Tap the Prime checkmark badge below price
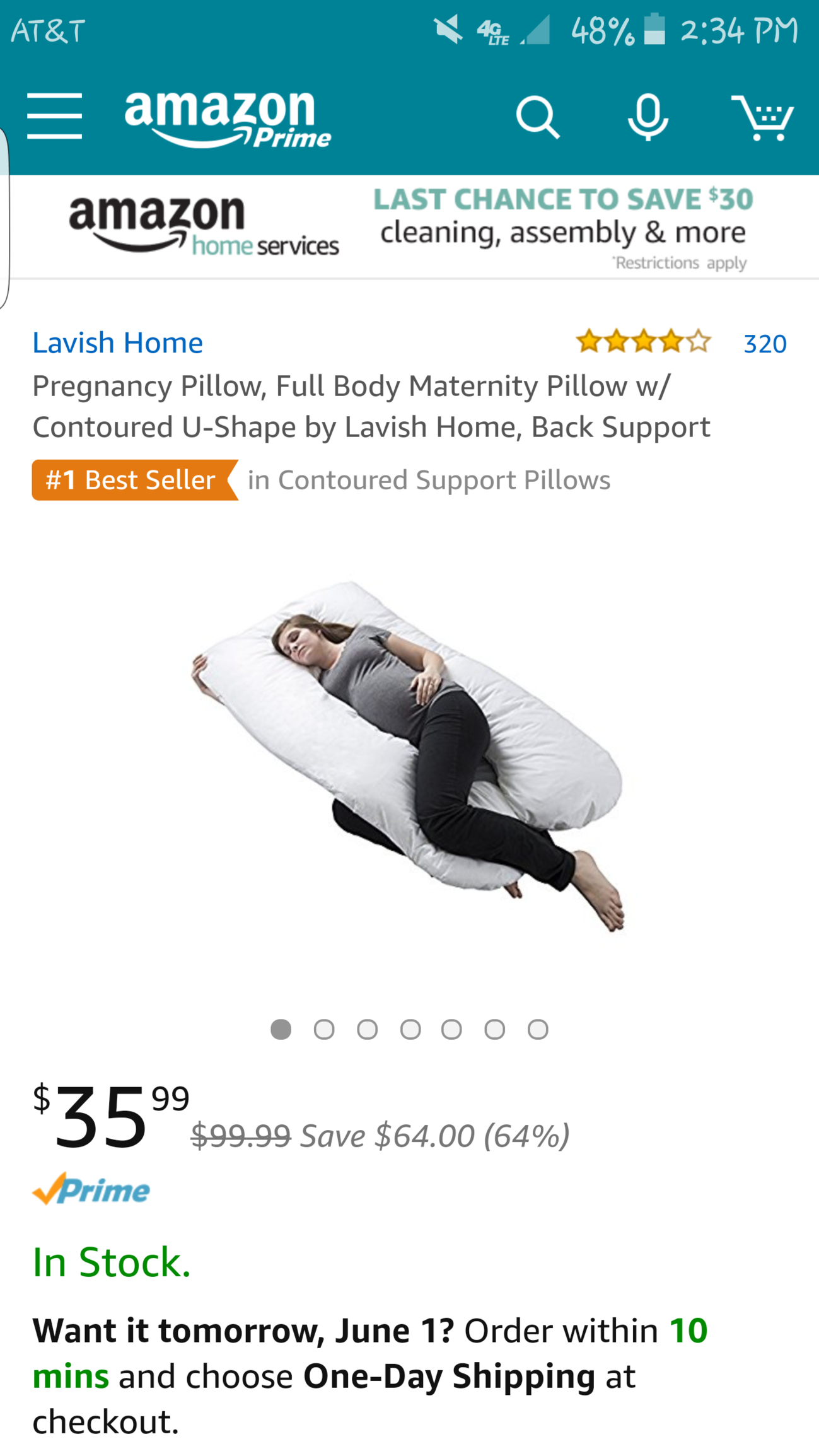This screenshot has width=819, height=1456. click(x=91, y=1189)
